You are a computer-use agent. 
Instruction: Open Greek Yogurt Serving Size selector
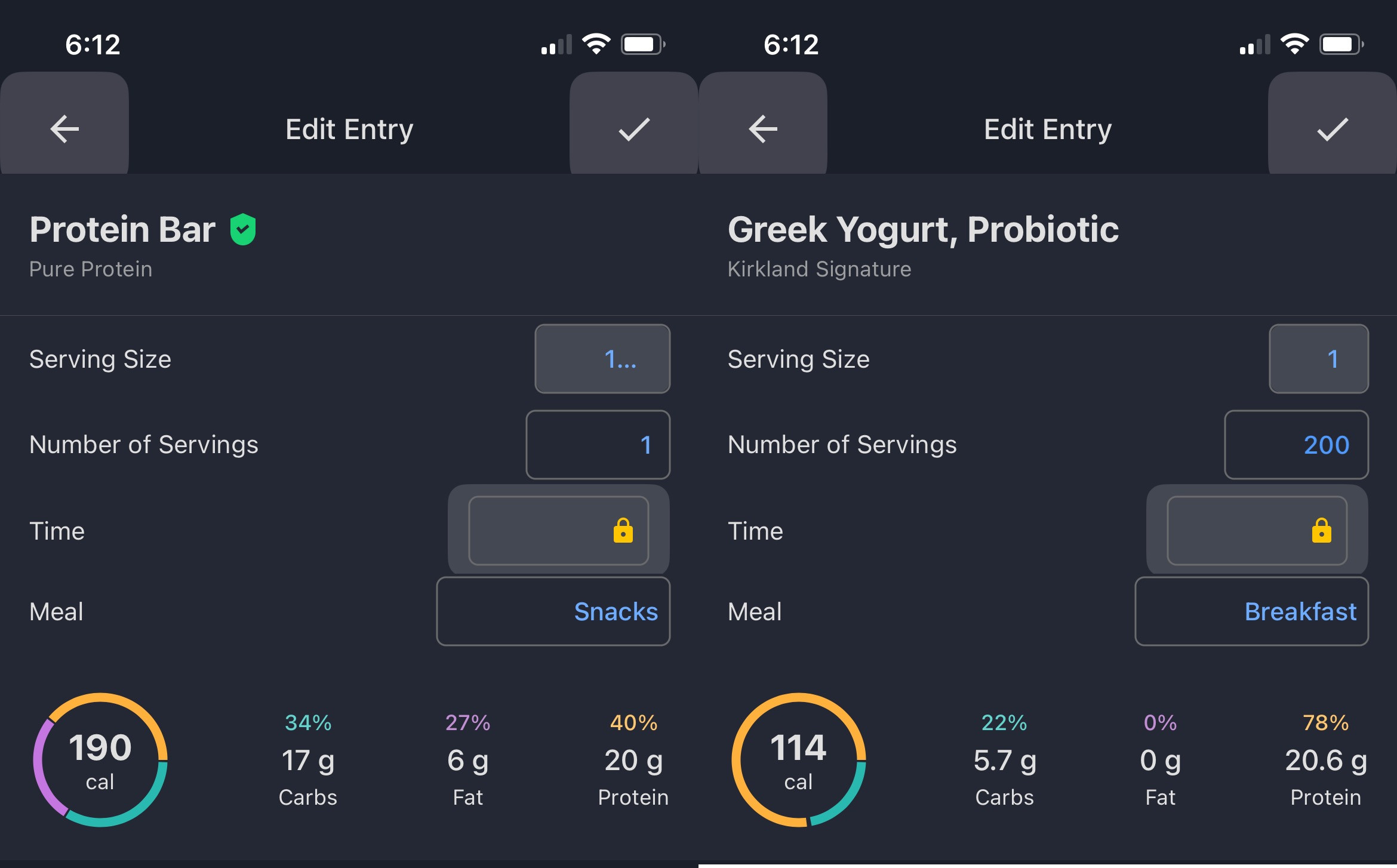coord(1319,359)
